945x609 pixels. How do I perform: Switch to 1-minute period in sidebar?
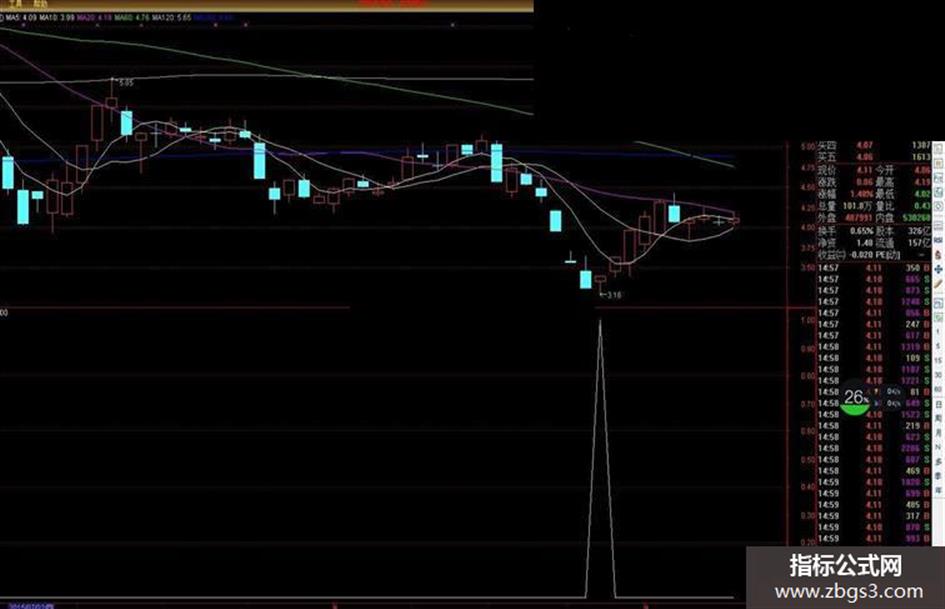coord(938,332)
